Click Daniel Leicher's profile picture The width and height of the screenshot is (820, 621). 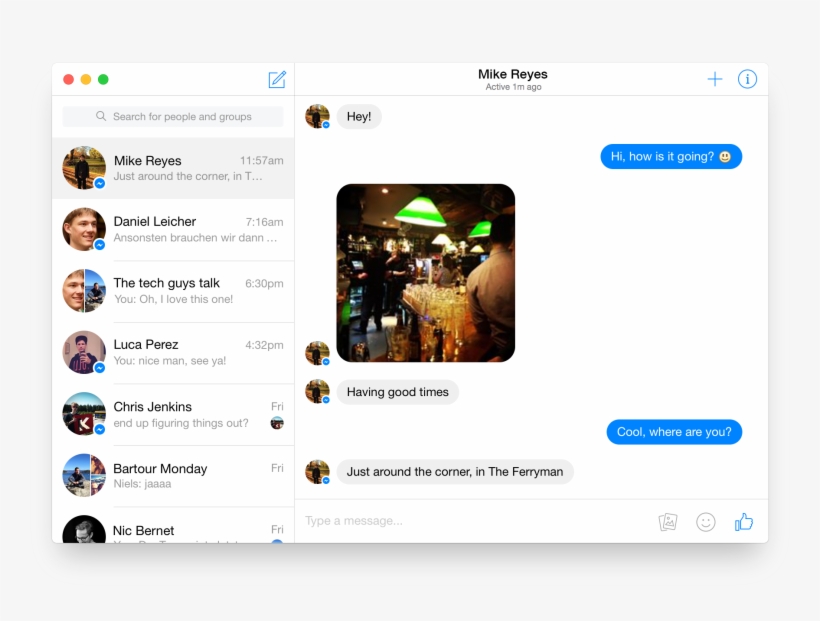click(84, 229)
